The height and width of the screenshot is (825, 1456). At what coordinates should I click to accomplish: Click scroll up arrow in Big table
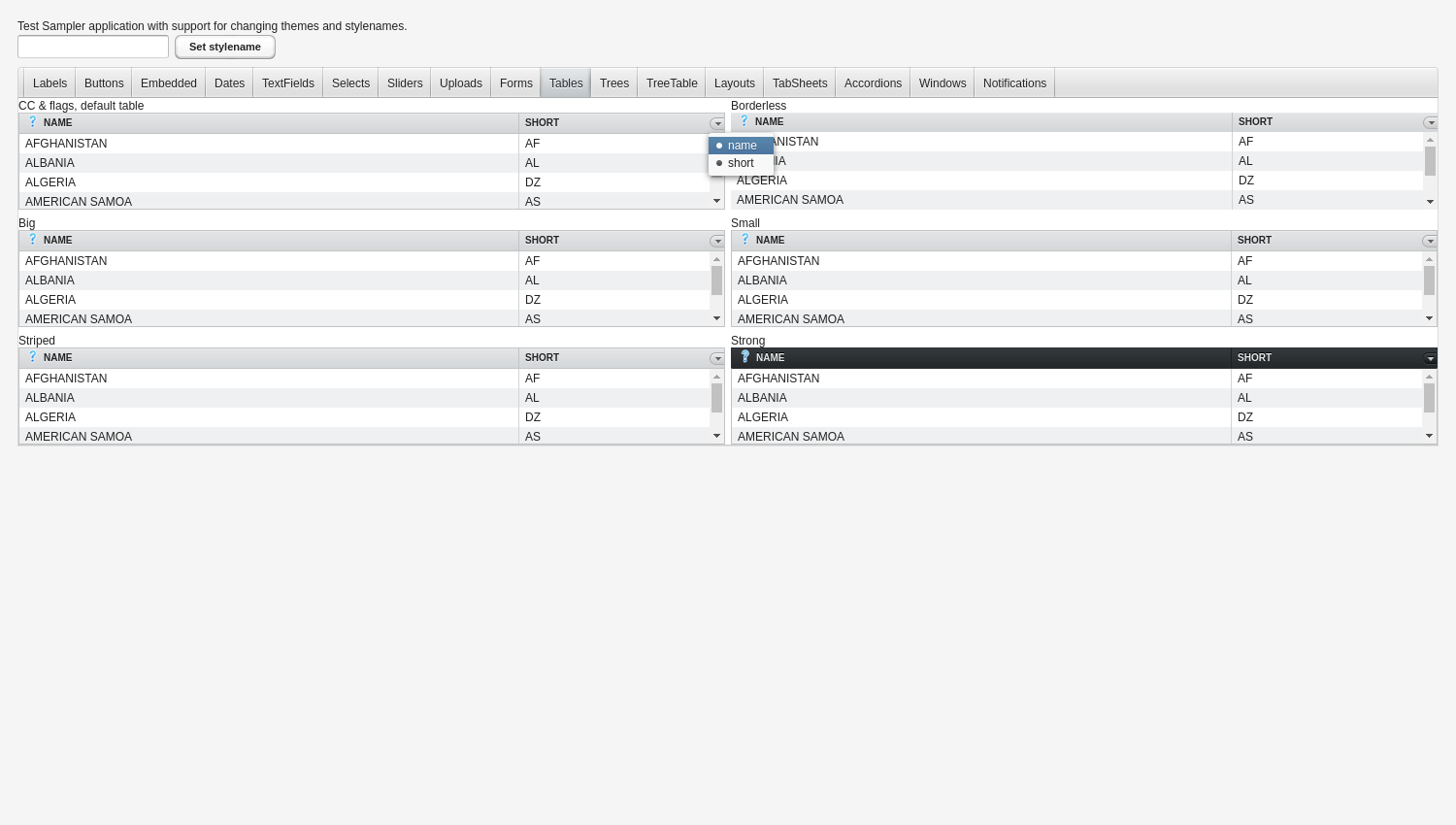716,259
